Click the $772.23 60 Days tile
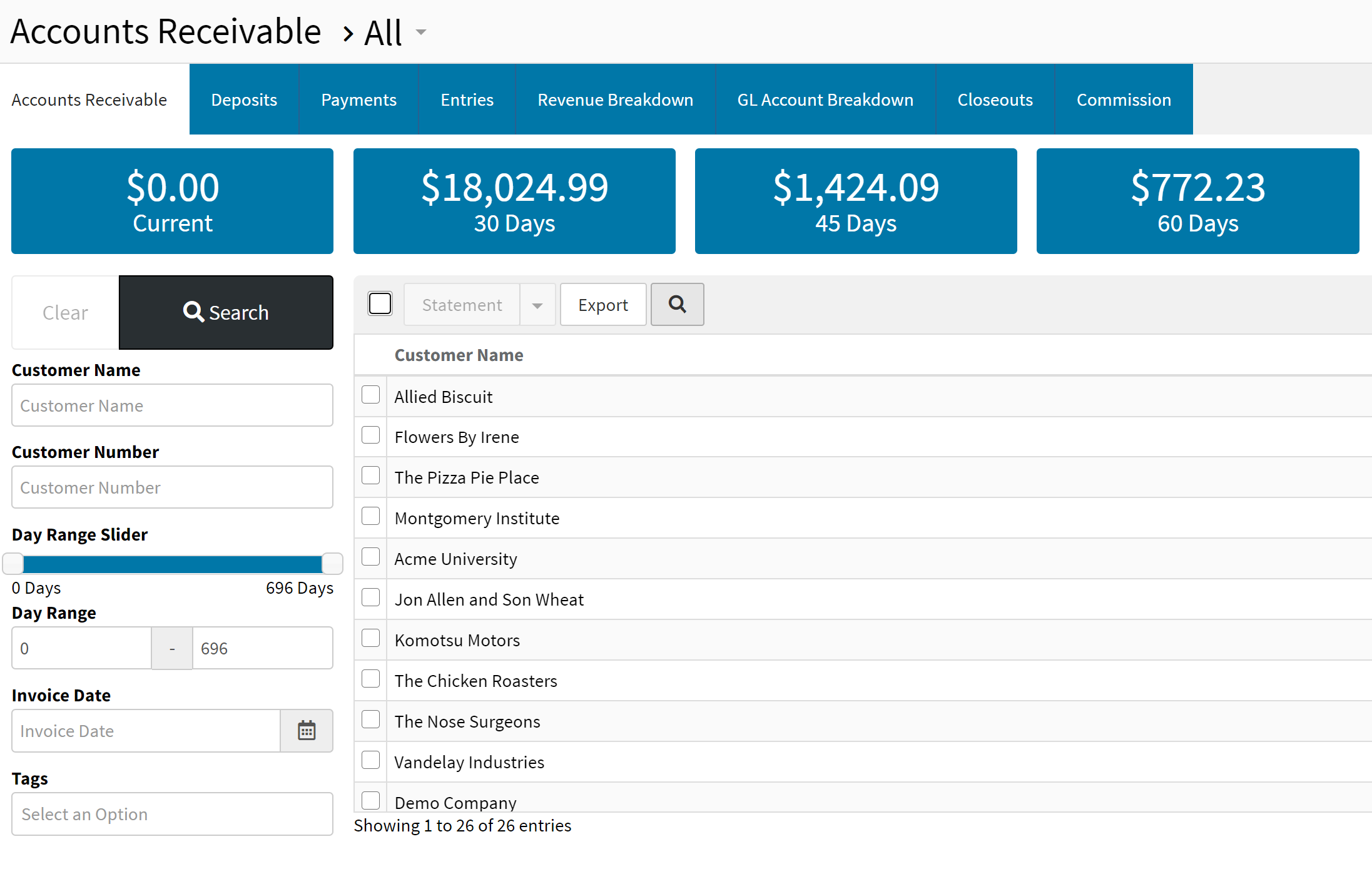The width and height of the screenshot is (1372, 869). click(x=1197, y=201)
